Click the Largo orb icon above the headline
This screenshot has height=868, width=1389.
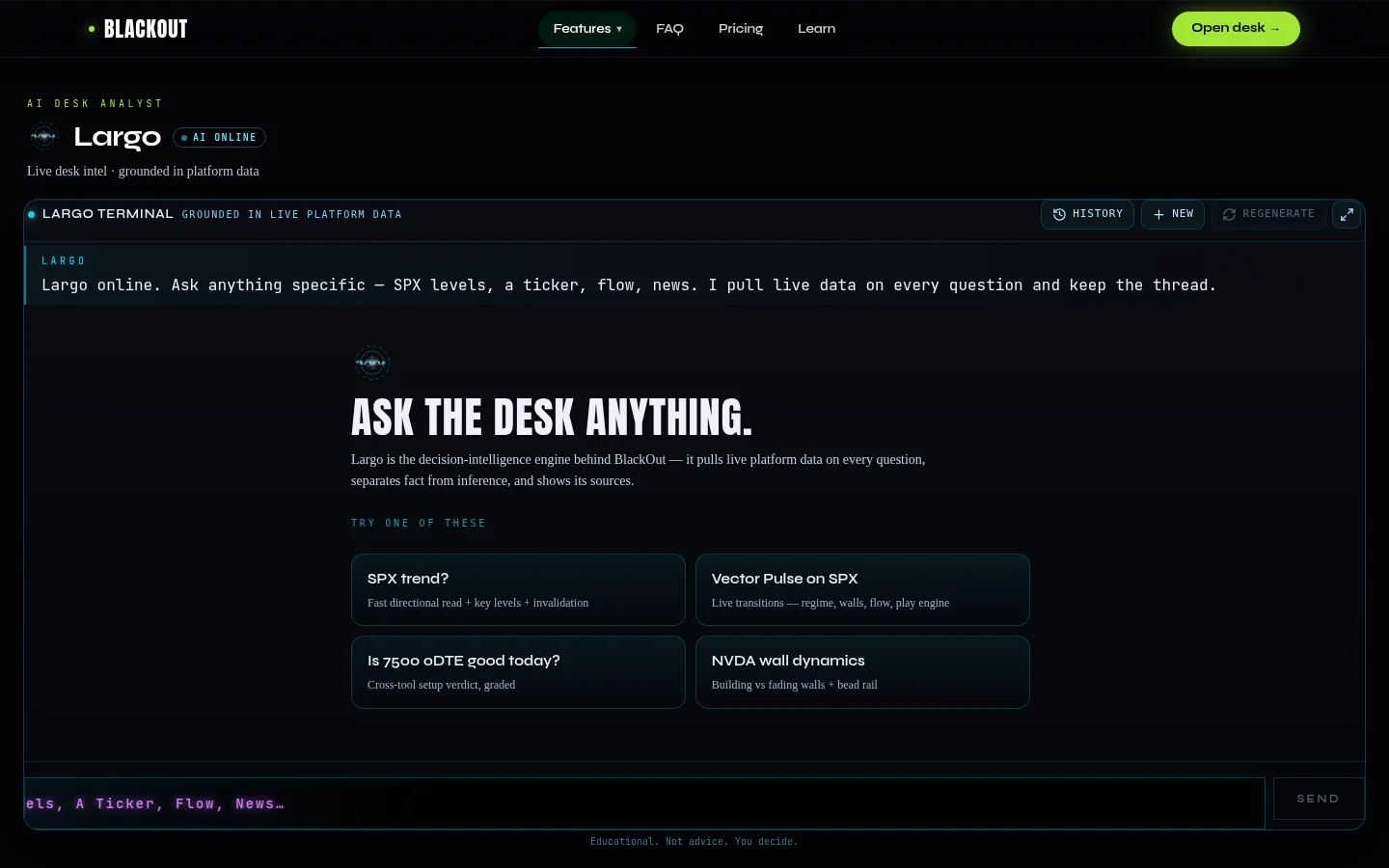pos(371,363)
